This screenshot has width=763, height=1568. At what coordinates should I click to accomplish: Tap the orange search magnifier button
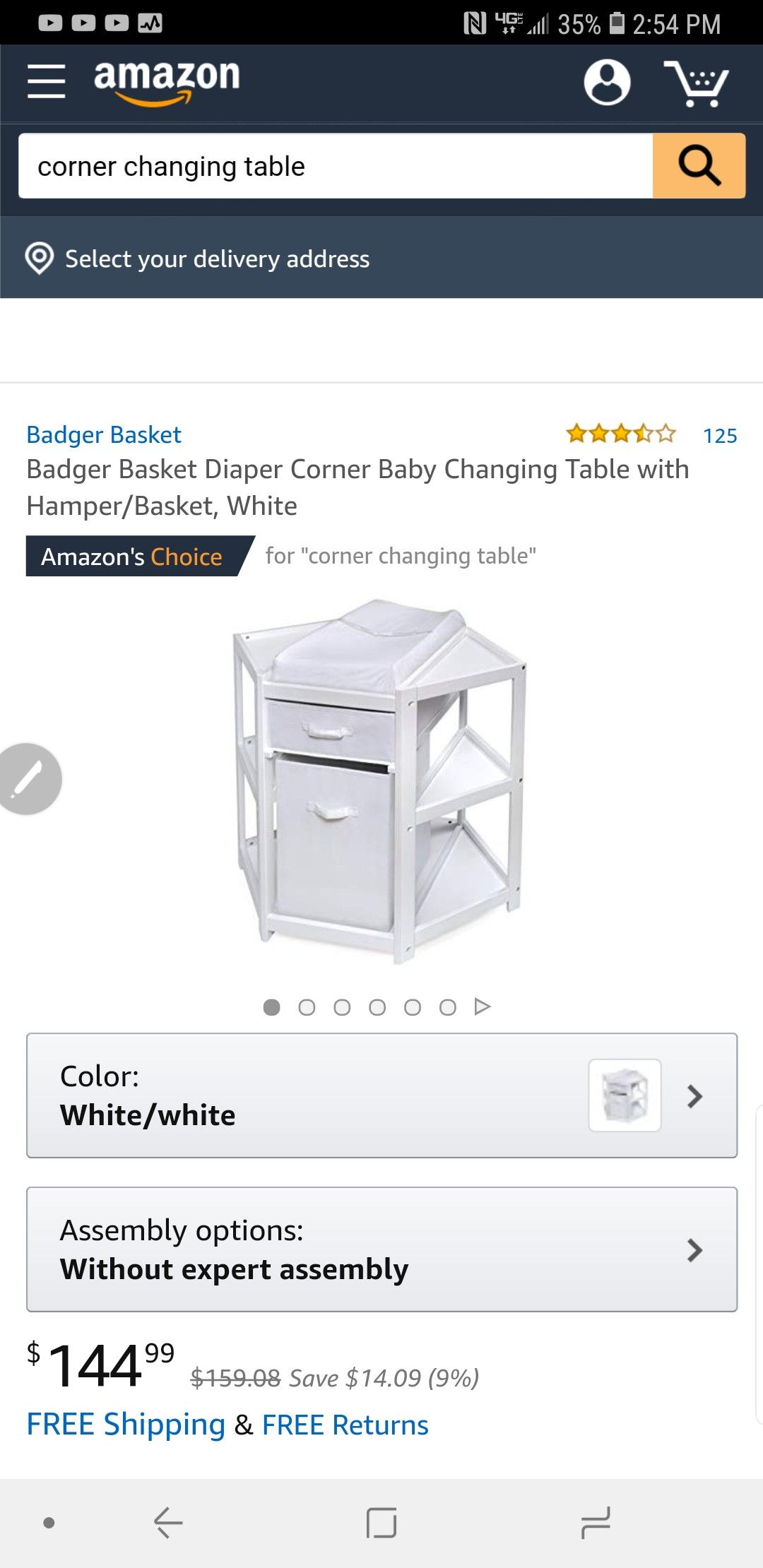[699, 166]
